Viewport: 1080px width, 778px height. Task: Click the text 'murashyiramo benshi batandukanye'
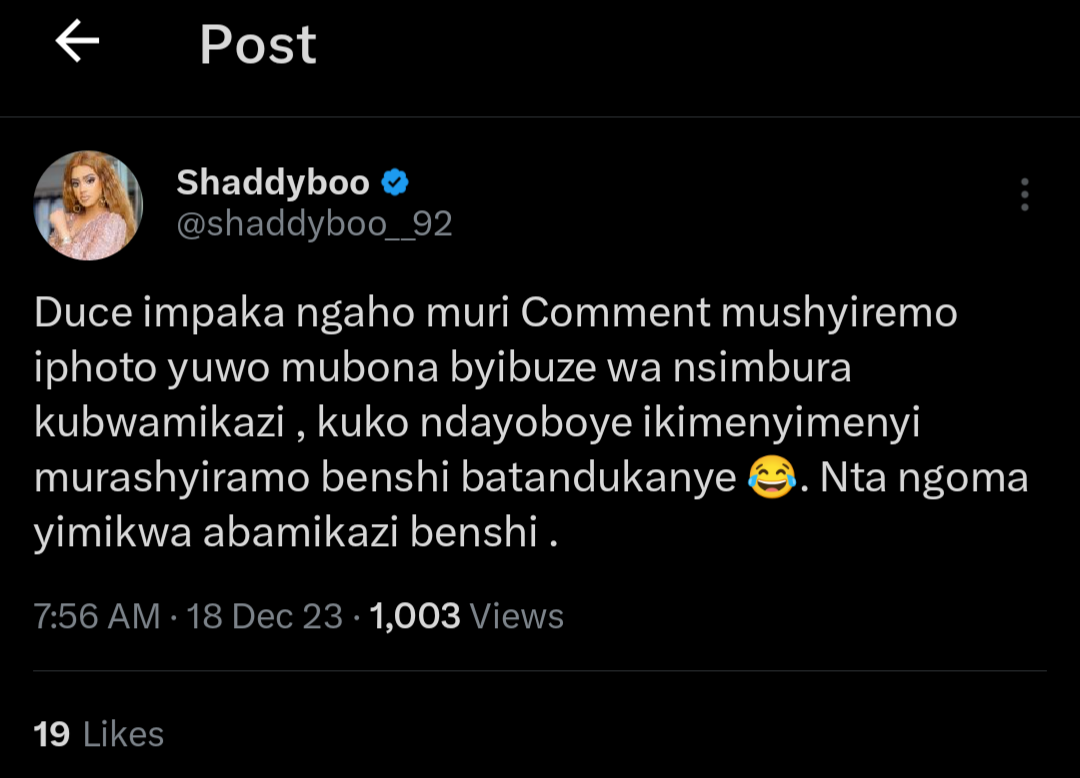click(x=385, y=479)
